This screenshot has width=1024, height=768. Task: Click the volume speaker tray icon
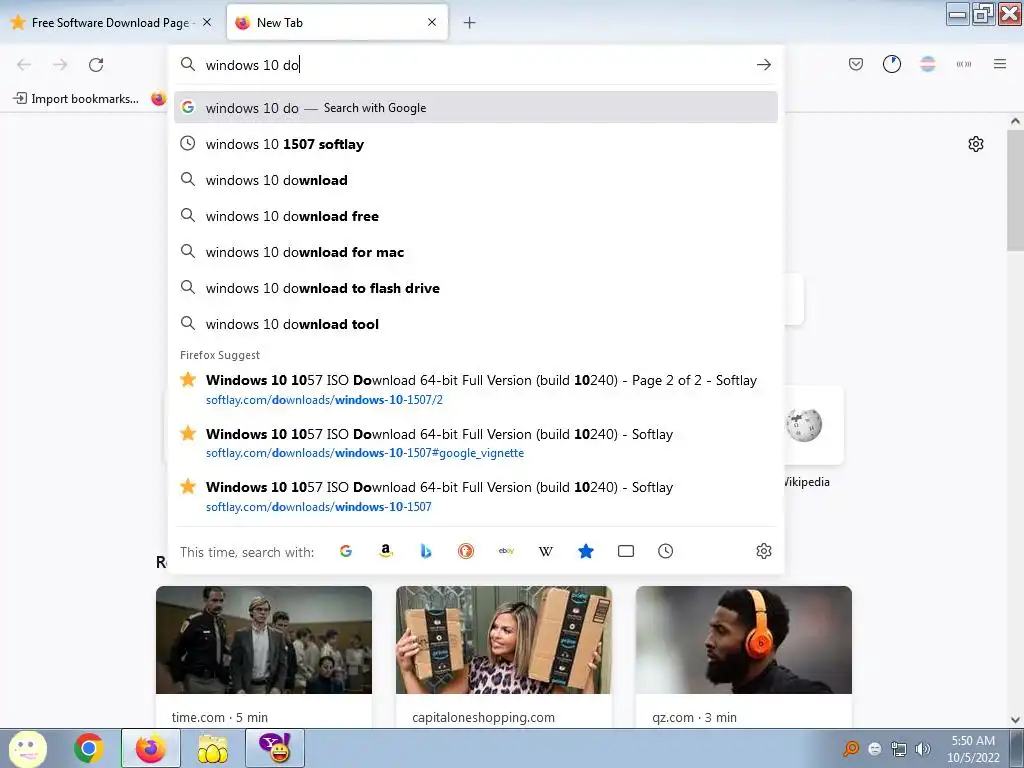coord(923,749)
